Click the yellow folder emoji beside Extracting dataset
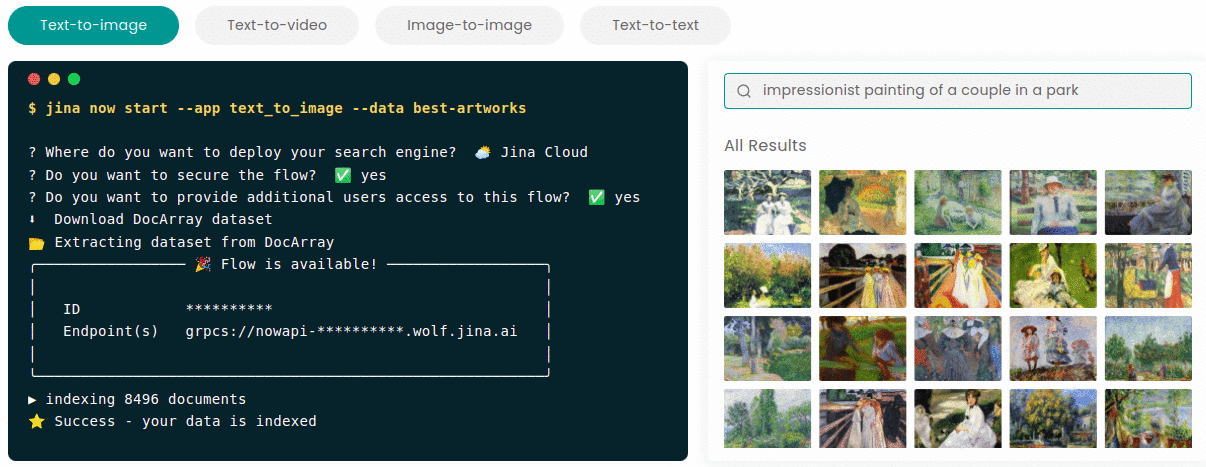Image resolution: width=1206 pixels, height=467 pixels. 37,242
